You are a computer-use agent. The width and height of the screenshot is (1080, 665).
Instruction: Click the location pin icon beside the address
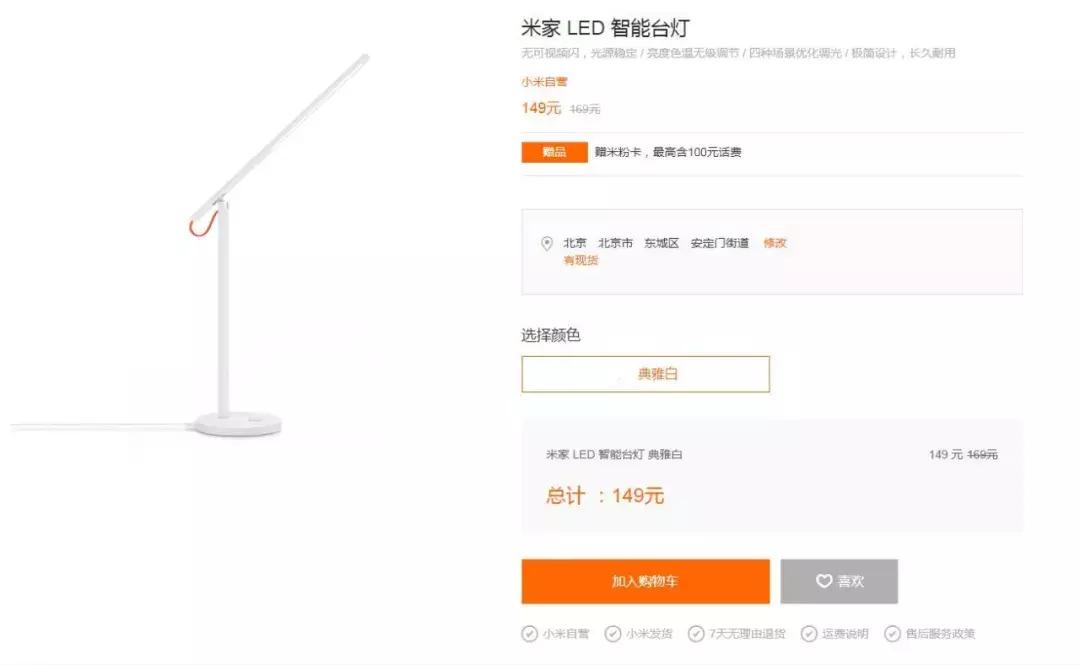pos(546,242)
